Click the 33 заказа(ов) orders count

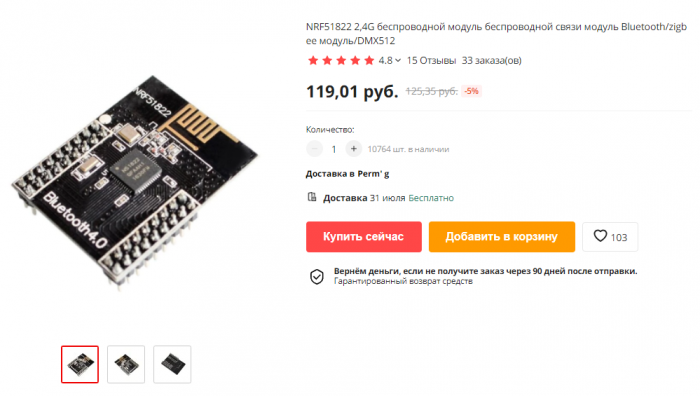pyautogui.click(x=492, y=60)
